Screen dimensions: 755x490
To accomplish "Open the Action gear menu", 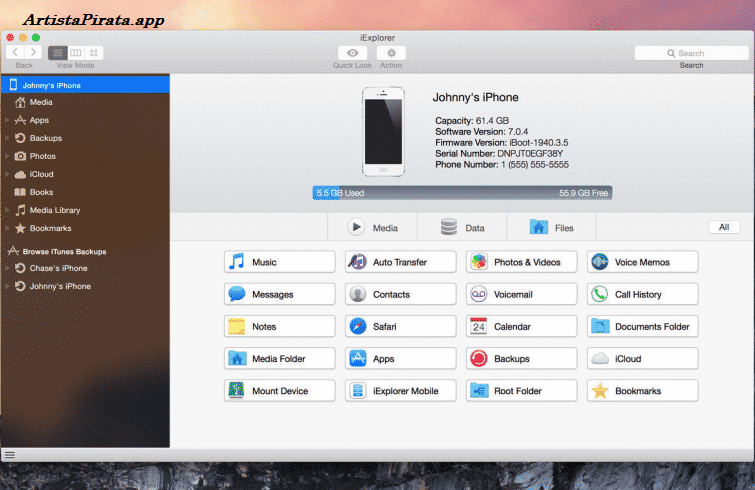I will coord(391,53).
